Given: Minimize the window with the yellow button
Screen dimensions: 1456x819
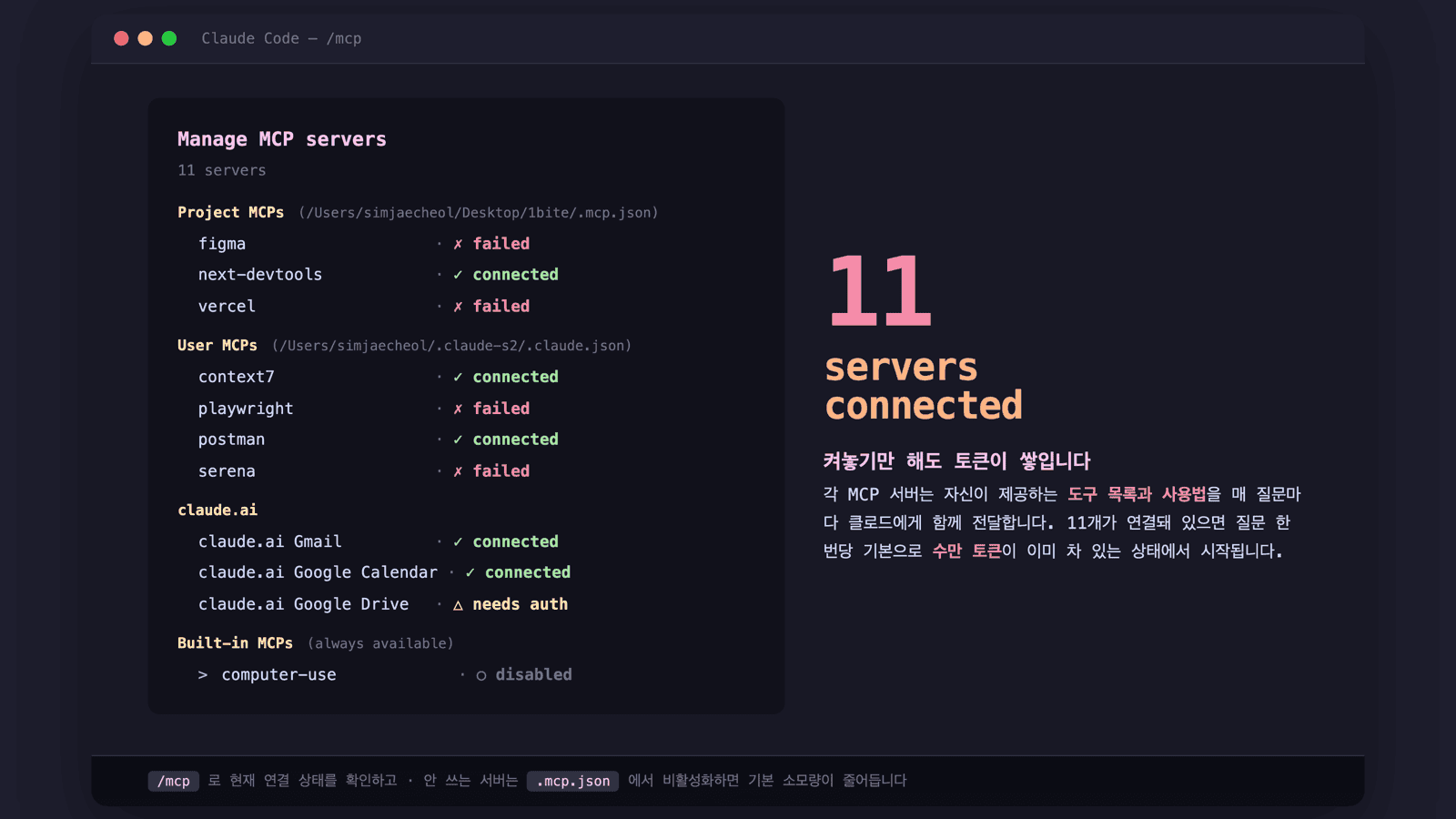Looking at the screenshot, I should pos(145,38).
